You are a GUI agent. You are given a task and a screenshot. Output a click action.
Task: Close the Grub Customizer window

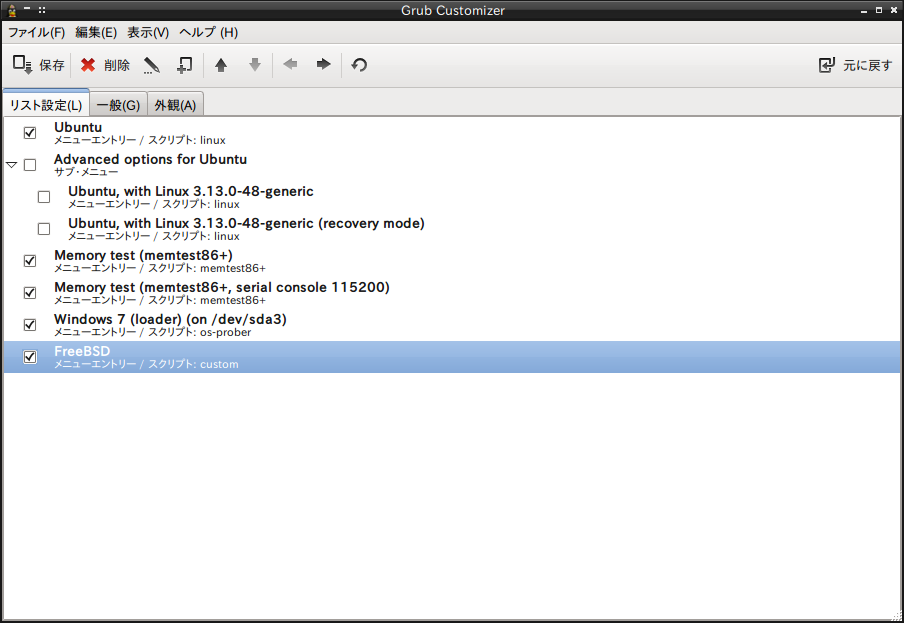(894, 10)
